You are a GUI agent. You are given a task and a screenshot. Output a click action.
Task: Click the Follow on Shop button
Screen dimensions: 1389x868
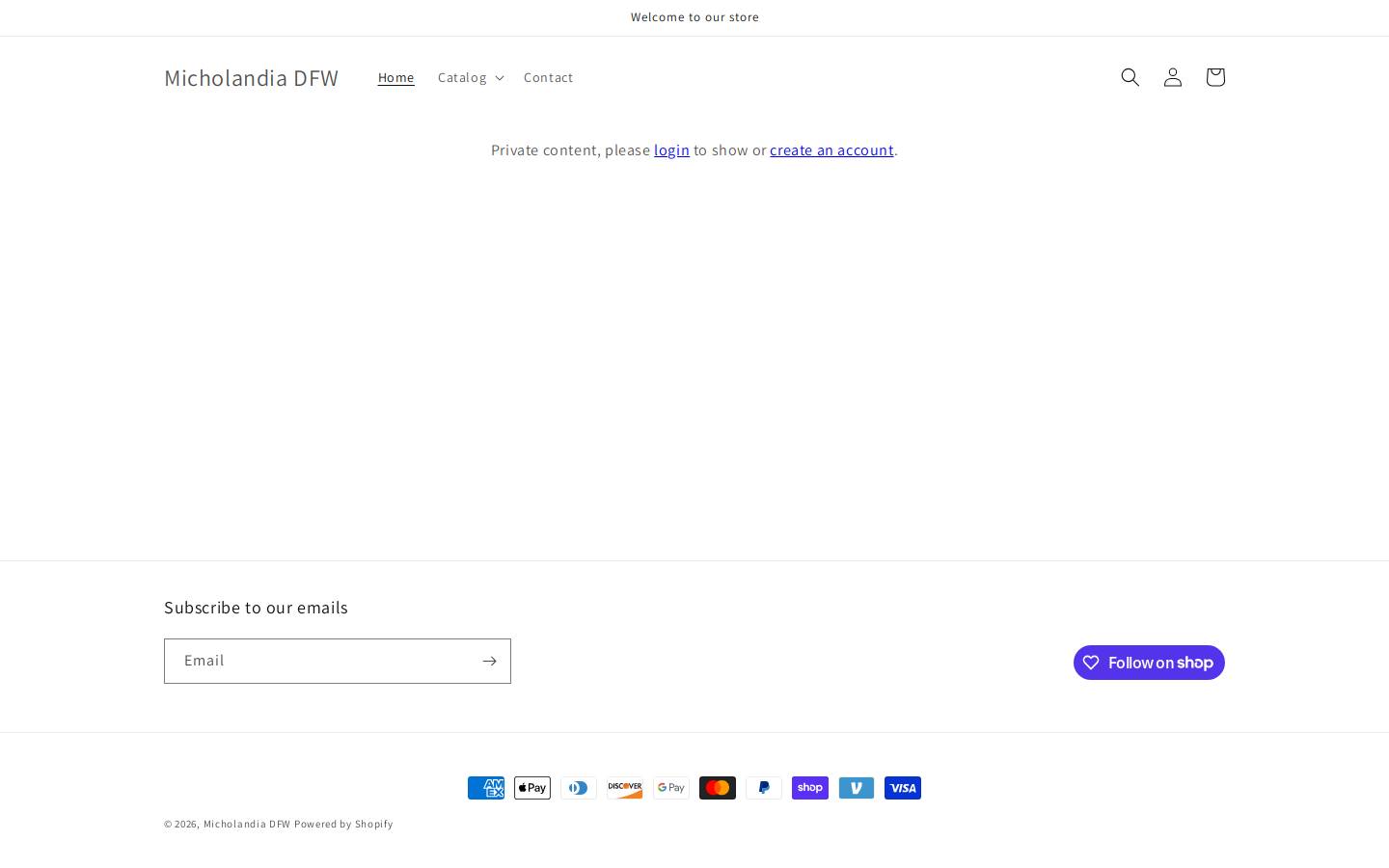[1149, 663]
